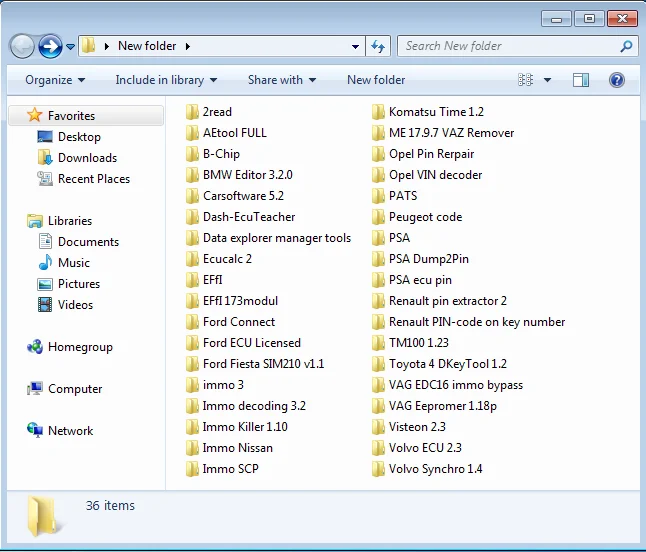
Task: Select the Ecucalc 2 folder icon
Action: click(x=192, y=259)
